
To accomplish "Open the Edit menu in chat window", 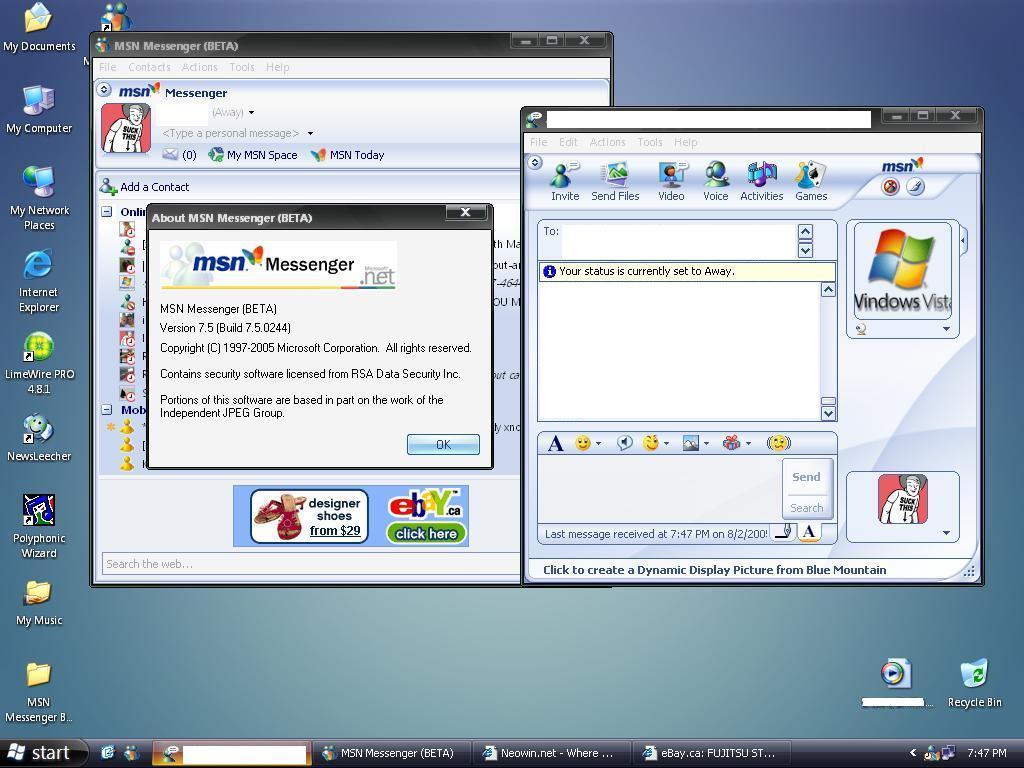I will tap(568, 142).
